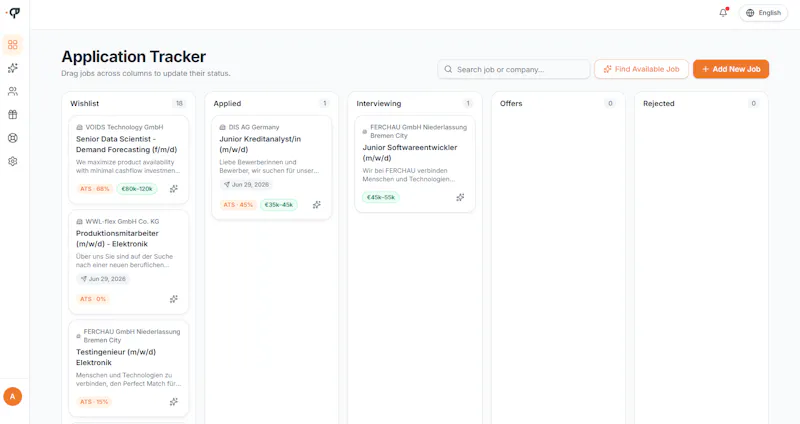Click Jun 29, 2026 date on Produktionsmitarbeiter card
Viewport: 800px width, 424px height.
[x=103, y=279]
